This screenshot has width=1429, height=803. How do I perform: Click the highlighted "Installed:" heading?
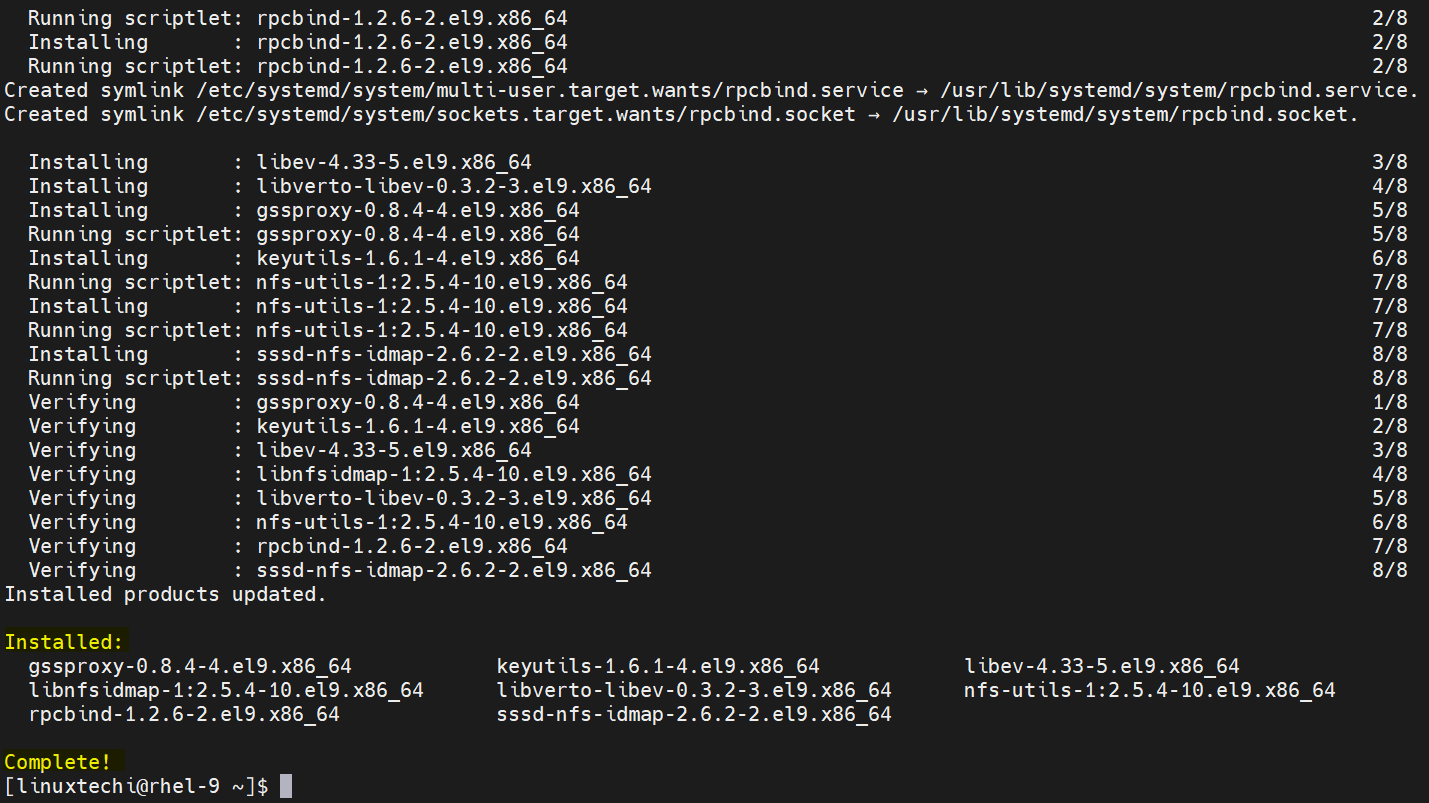pos(64,642)
